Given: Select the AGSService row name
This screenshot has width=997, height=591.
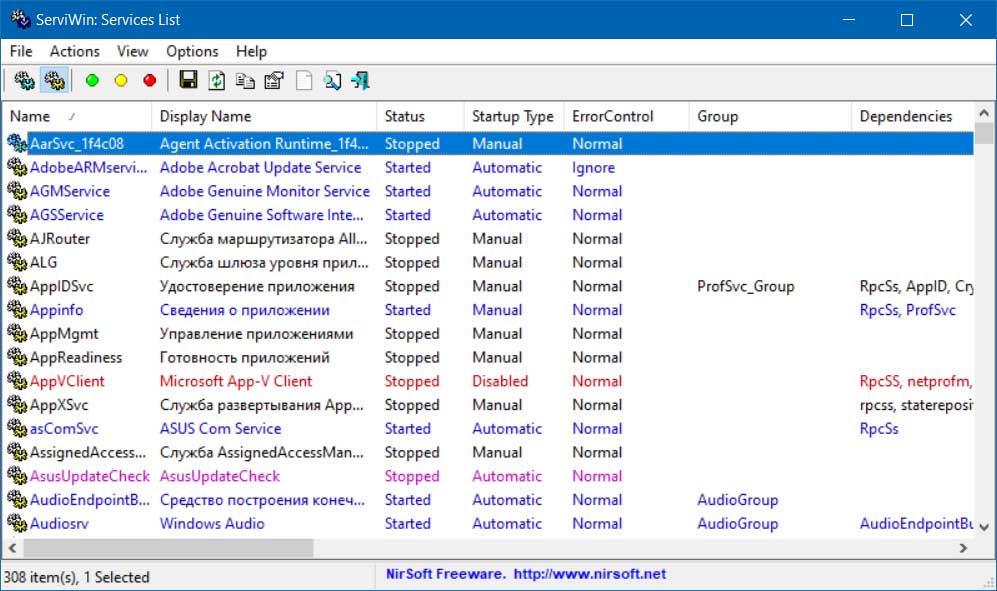Looking at the screenshot, I should pyautogui.click(x=67, y=215).
